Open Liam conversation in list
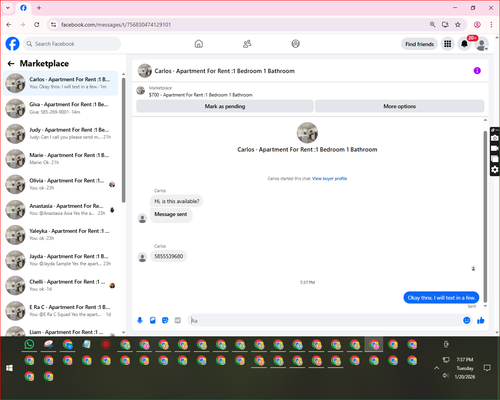500x400 pixels. pyautogui.click(x=61, y=331)
